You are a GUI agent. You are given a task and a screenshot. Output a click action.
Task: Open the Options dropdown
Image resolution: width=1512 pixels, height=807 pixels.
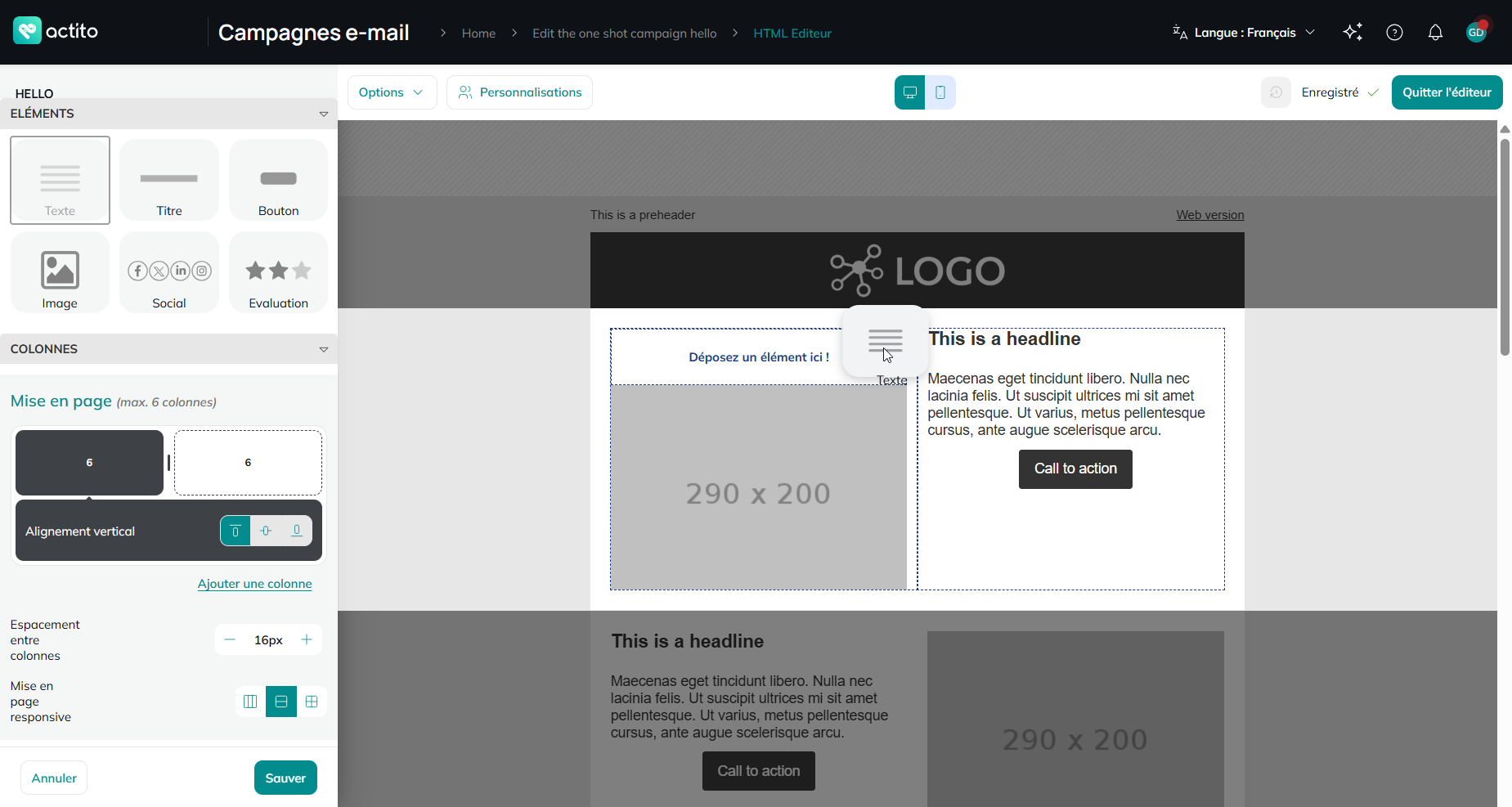(x=392, y=92)
